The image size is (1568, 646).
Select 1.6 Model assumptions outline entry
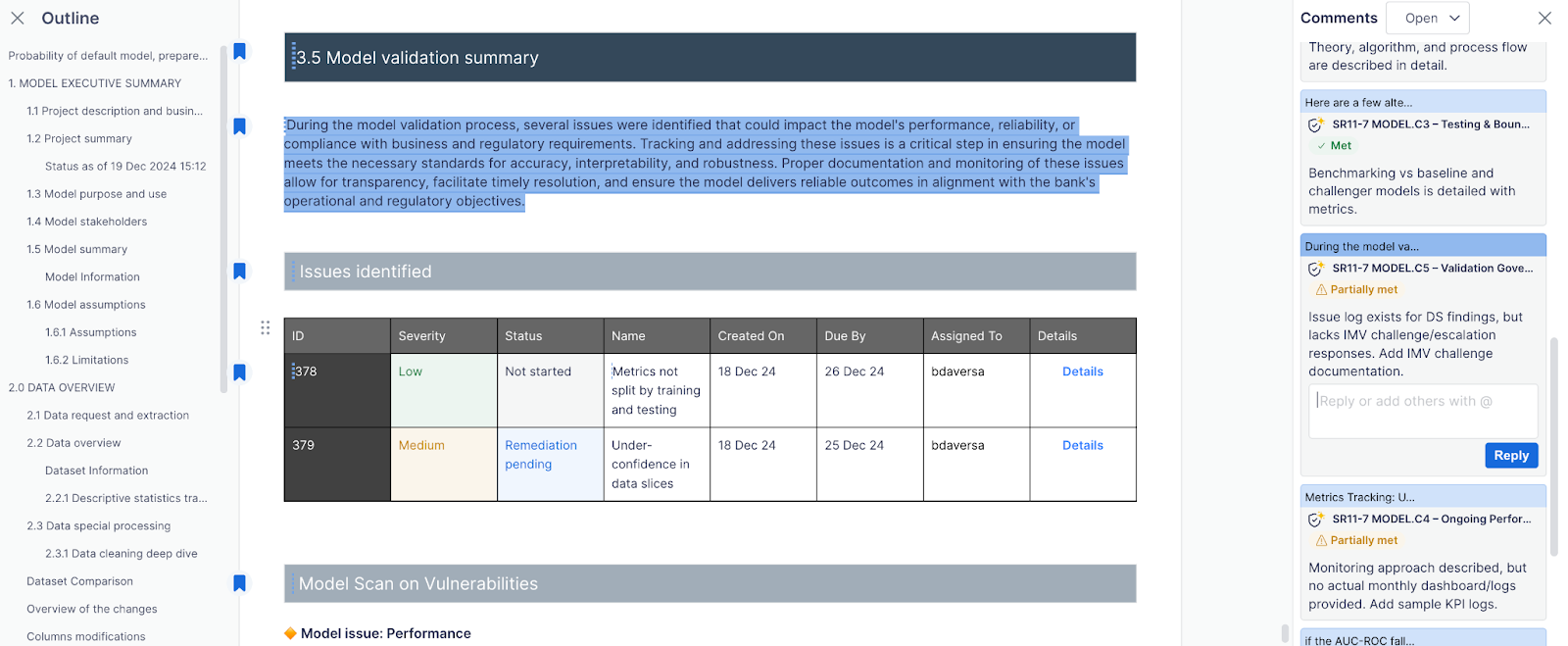click(86, 305)
